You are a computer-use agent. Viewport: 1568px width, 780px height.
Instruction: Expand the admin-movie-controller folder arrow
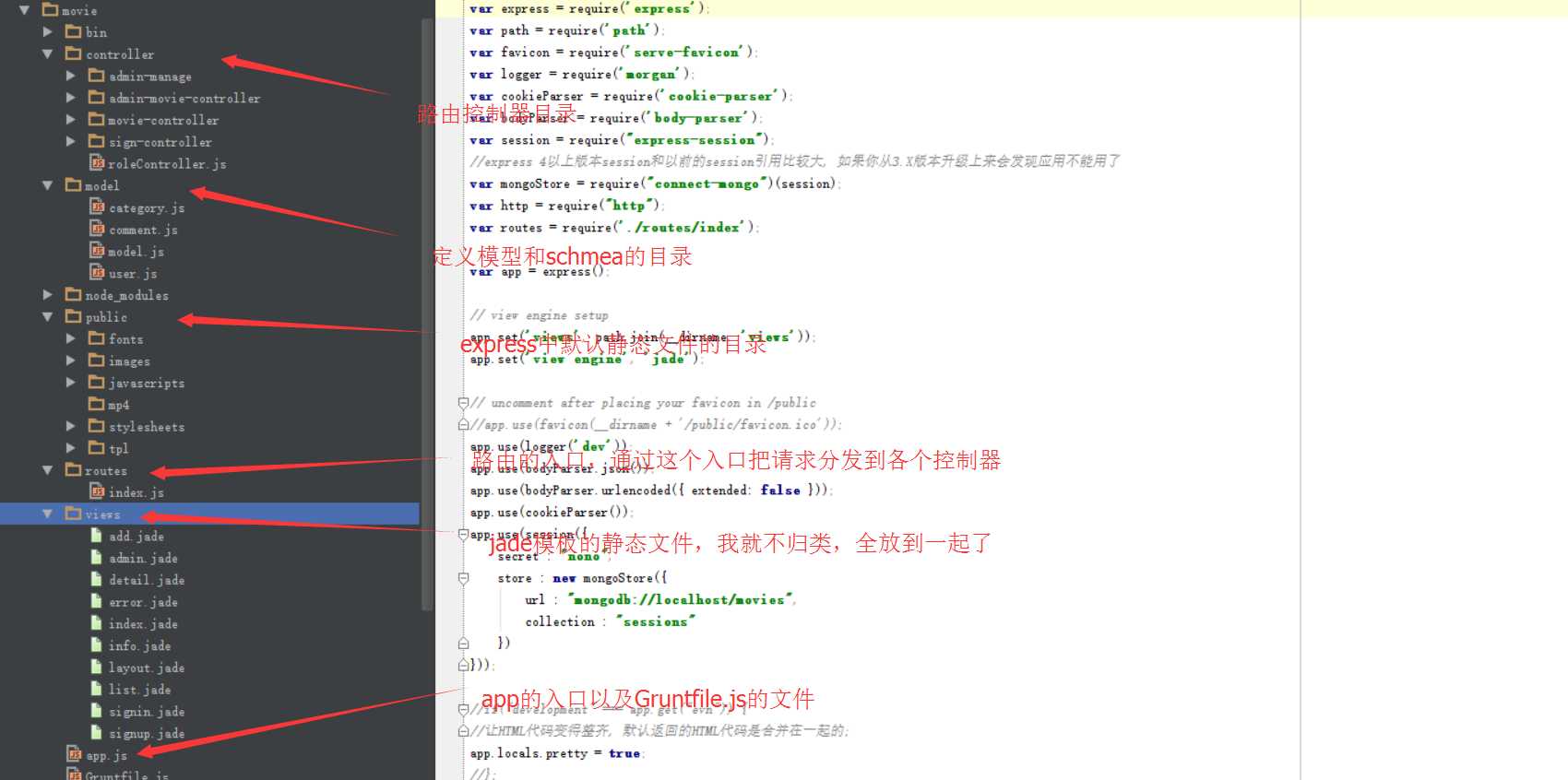click(71, 97)
